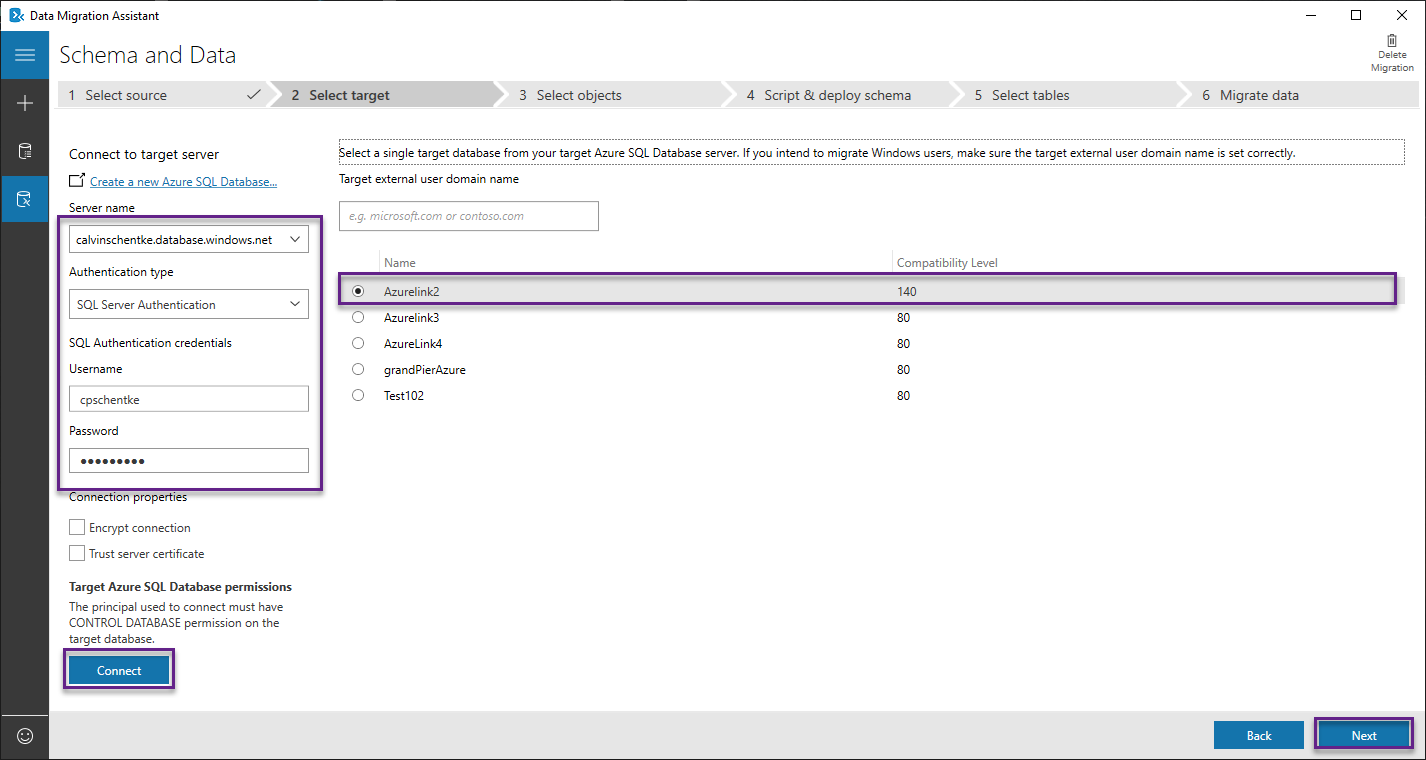Select the grandPierAzure radio button
This screenshot has width=1426, height=760.
click(358, 369)
